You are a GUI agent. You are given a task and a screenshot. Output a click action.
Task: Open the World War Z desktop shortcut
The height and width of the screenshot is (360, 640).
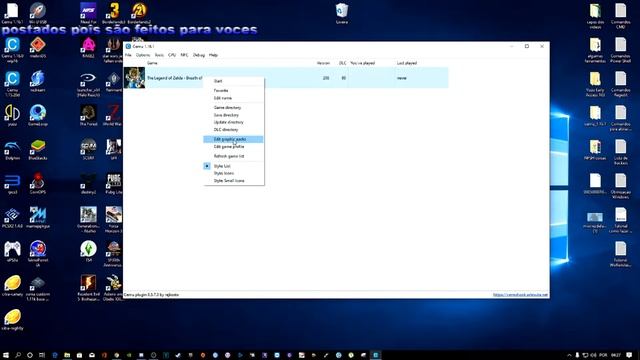pyautogui.click(x=114, y=116)
